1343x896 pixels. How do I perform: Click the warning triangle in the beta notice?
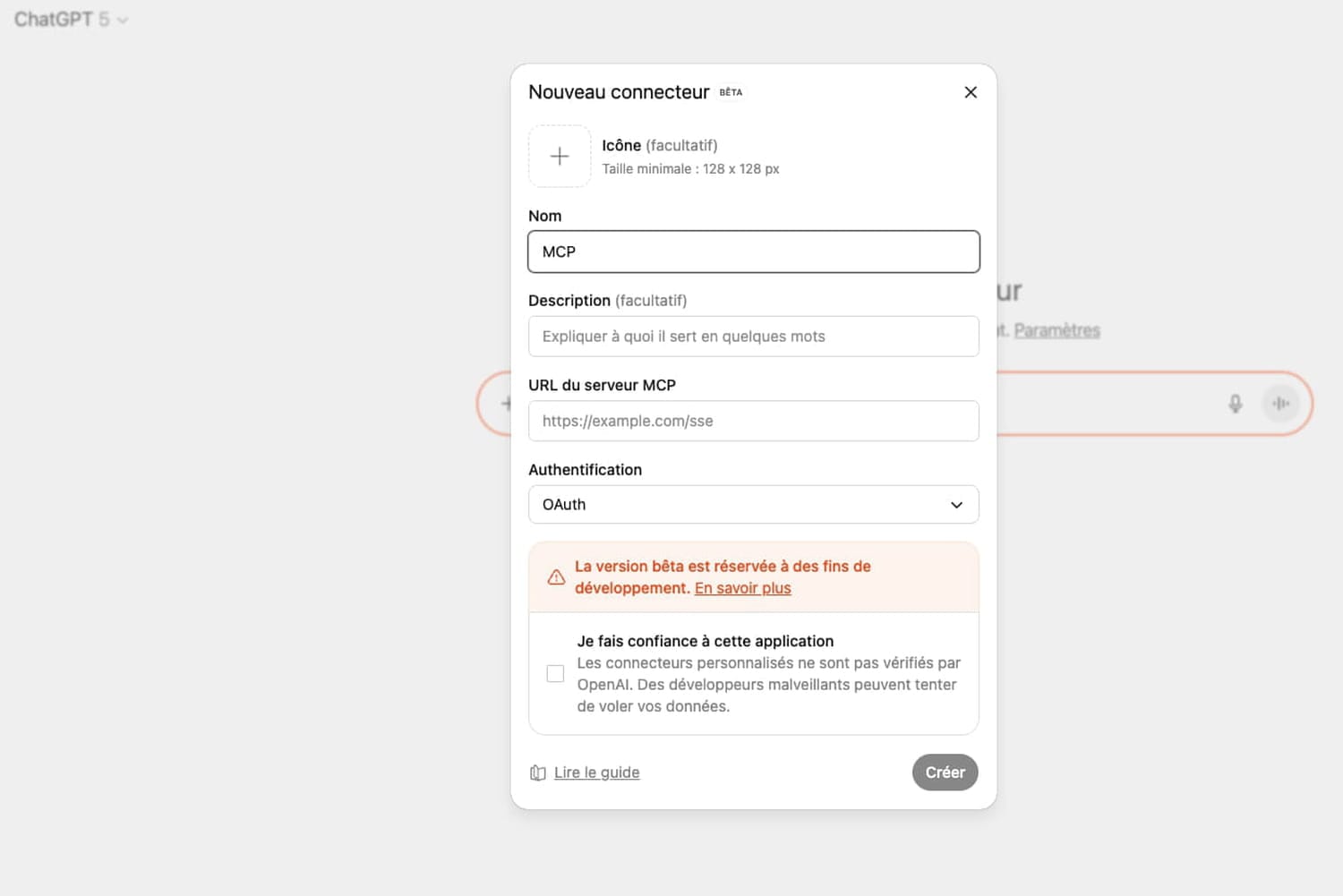pos(555,576)
